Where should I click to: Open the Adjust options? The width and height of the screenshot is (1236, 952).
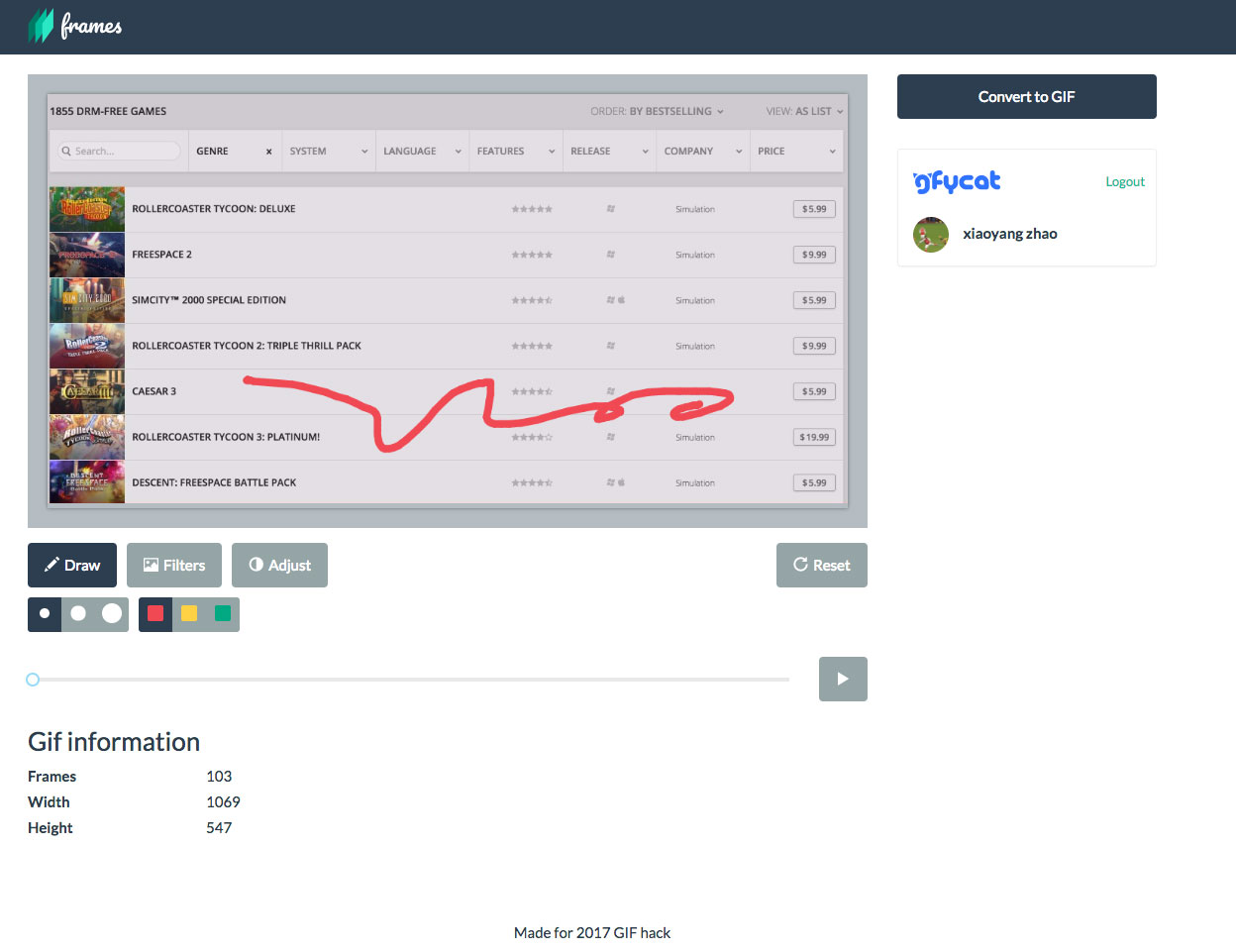pyautogui.click(x=279, y=565)
